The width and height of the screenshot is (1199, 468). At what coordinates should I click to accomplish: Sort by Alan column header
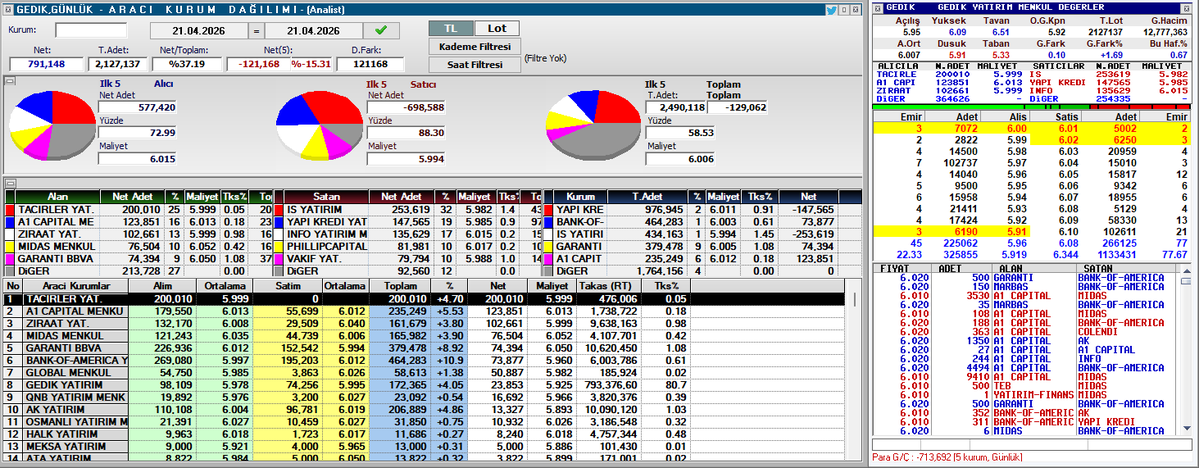coord(58,197)
